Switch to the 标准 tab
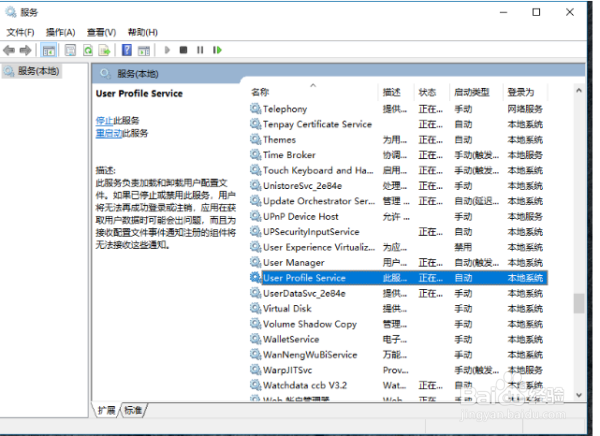This screenshot has width=600, height=436. 133,410
